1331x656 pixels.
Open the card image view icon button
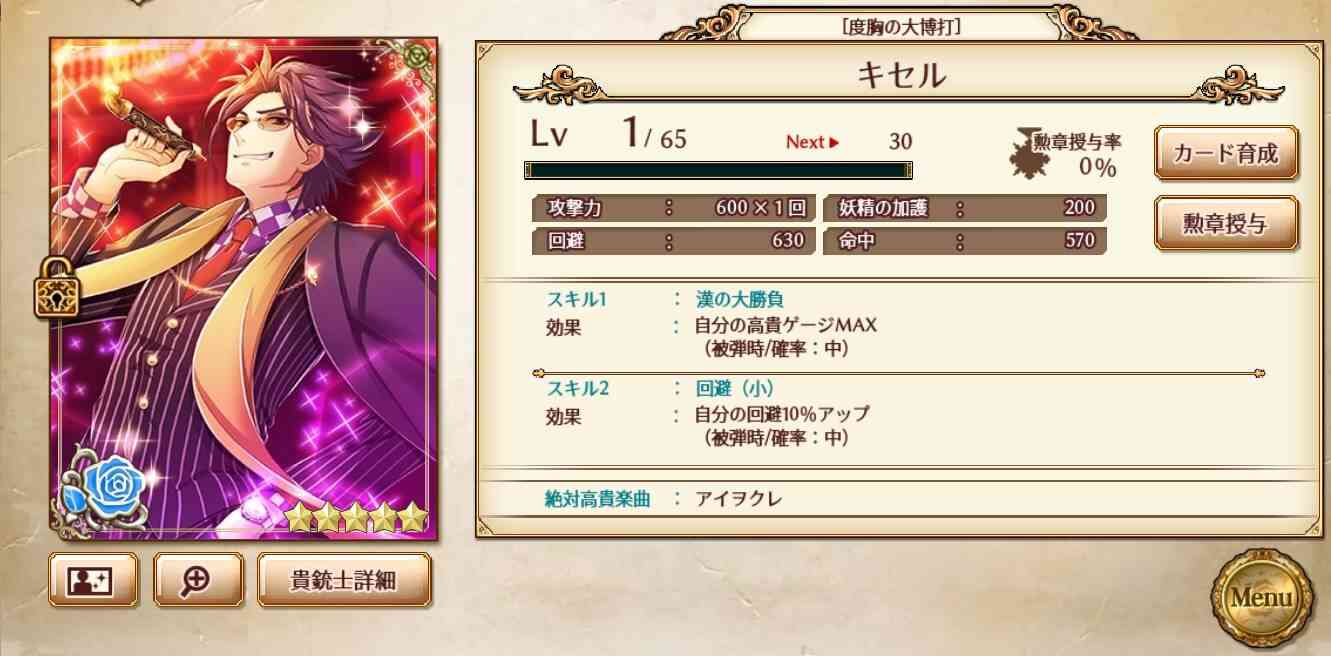94,580
